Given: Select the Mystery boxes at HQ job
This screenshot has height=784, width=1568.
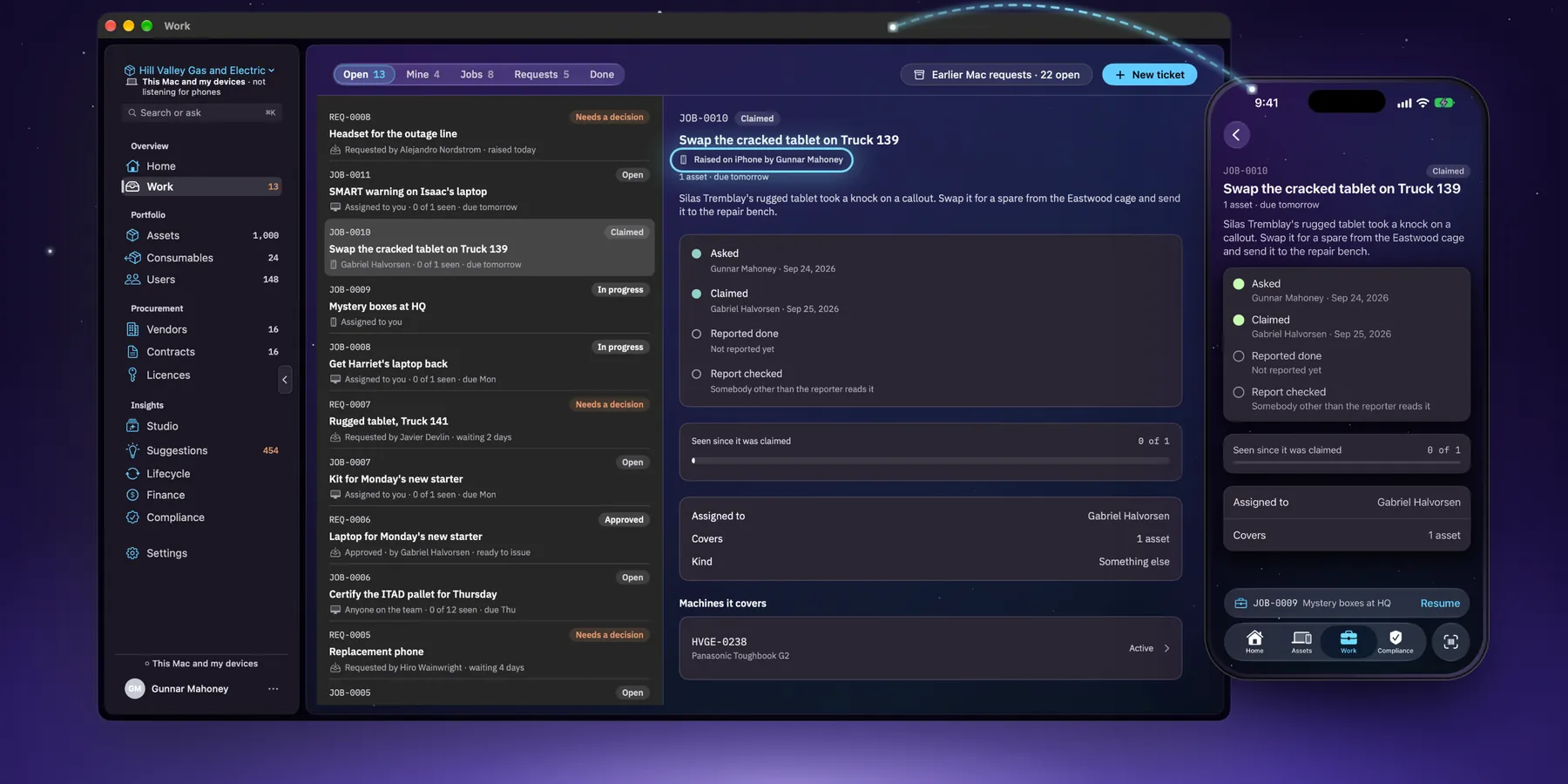Looking at the screenshot, I should (489, 306).
